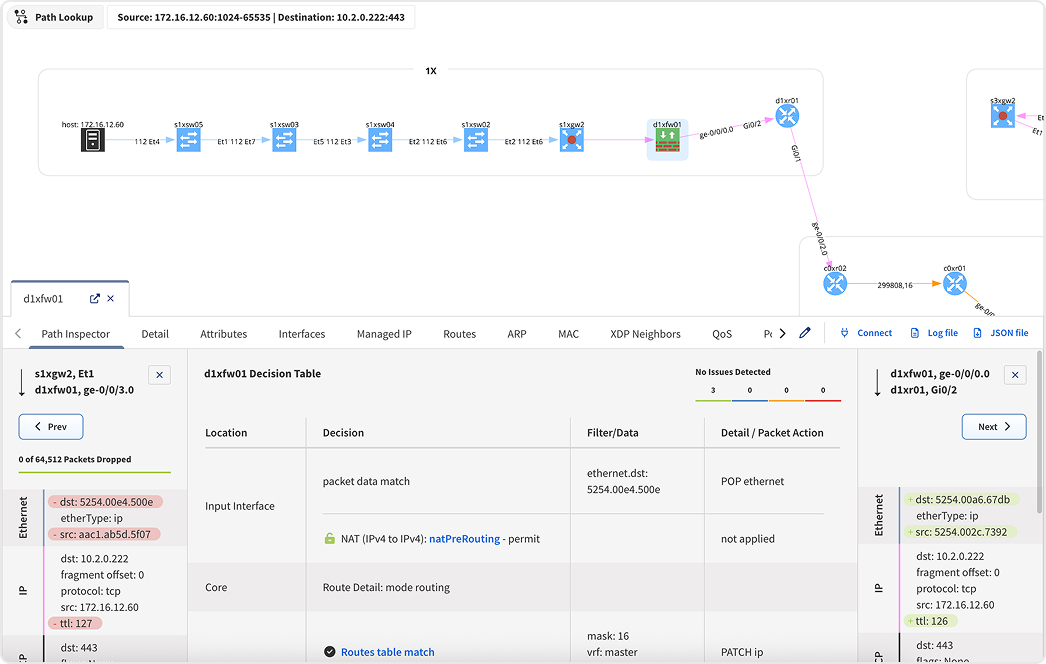Select the d1xr01 router node
This screenshot has height=664, width=1046.
[787, 117]
